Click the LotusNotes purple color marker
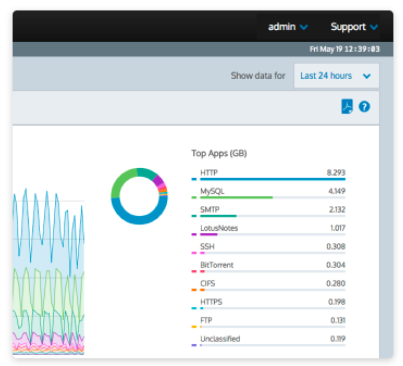403x366 pixels. tap(194, 234)
